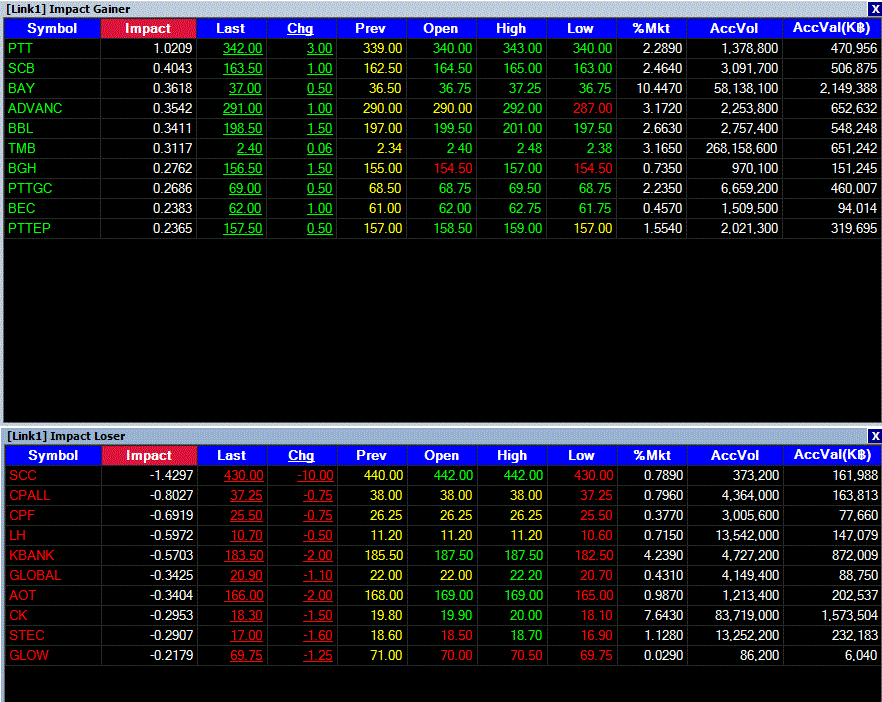Click AccVol header in Impact Loser
The height and width of the screenshot is (702, 882).
pos(735,456)
